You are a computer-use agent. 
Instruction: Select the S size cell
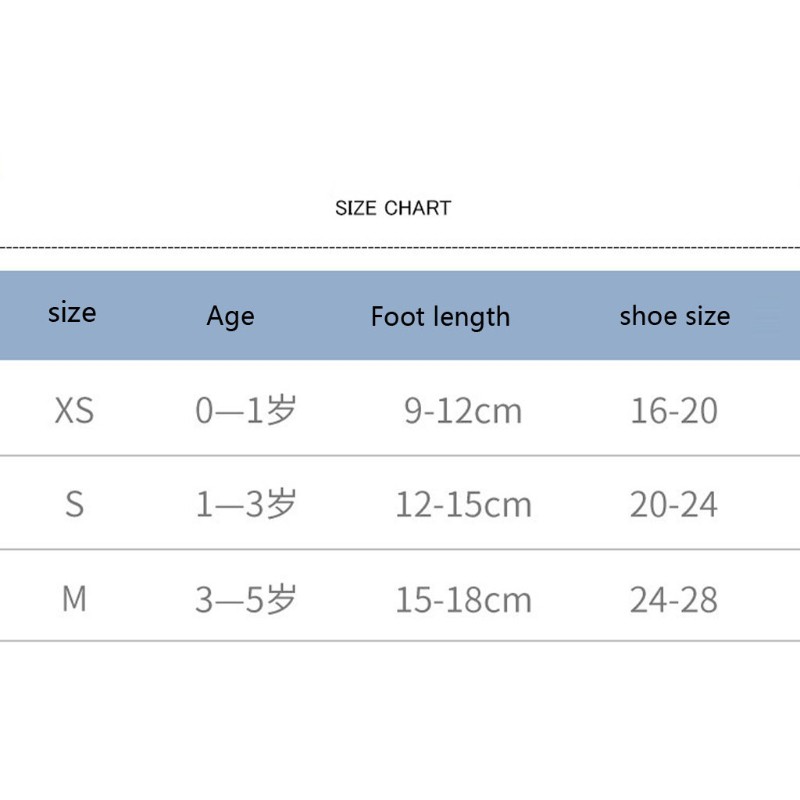coord(74,504)
